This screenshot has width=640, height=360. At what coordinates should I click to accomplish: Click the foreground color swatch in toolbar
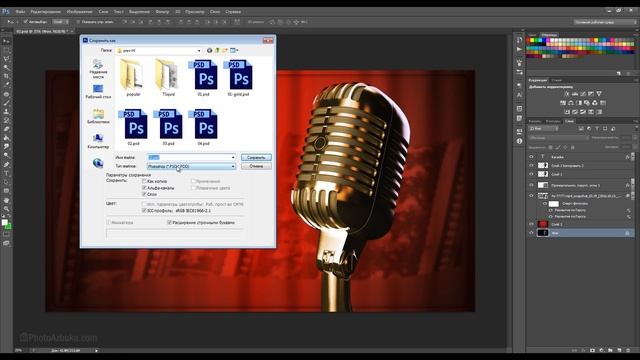(x=4, y=222)
